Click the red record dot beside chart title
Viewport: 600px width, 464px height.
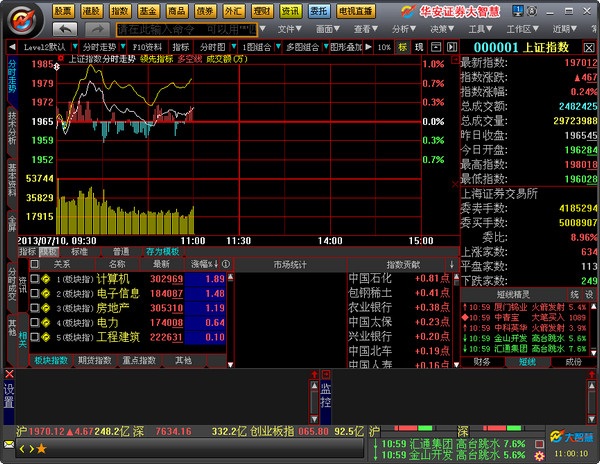60,58
